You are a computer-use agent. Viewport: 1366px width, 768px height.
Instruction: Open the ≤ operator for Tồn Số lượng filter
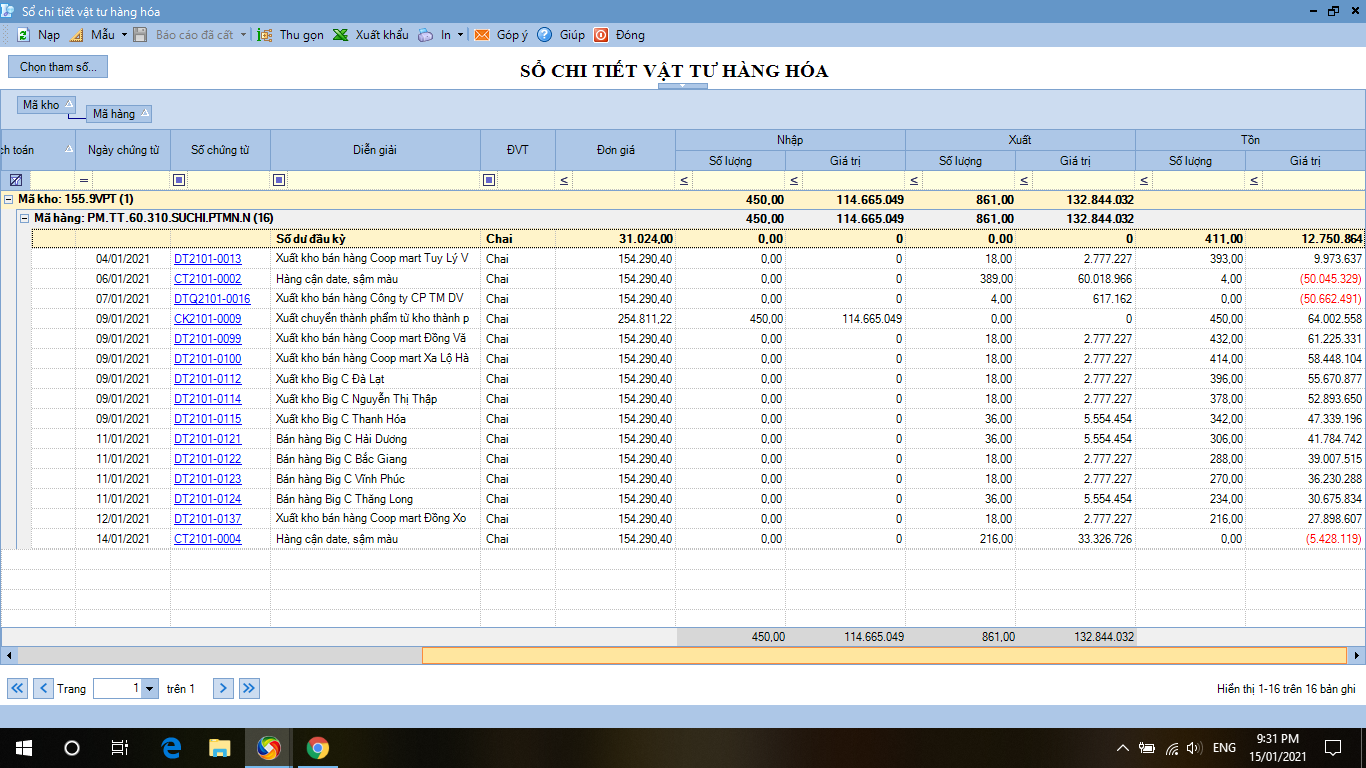(x=1144, y=180)
